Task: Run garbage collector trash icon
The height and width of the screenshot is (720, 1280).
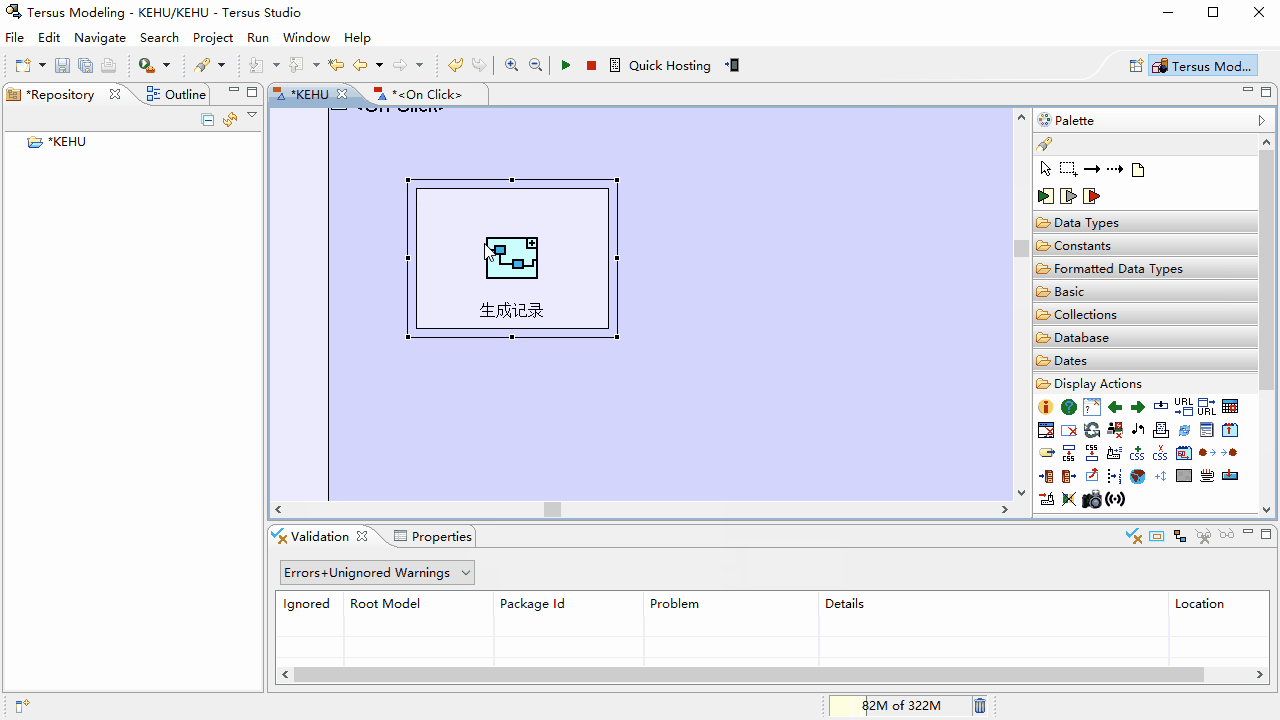Action: (x=980, y=705)
